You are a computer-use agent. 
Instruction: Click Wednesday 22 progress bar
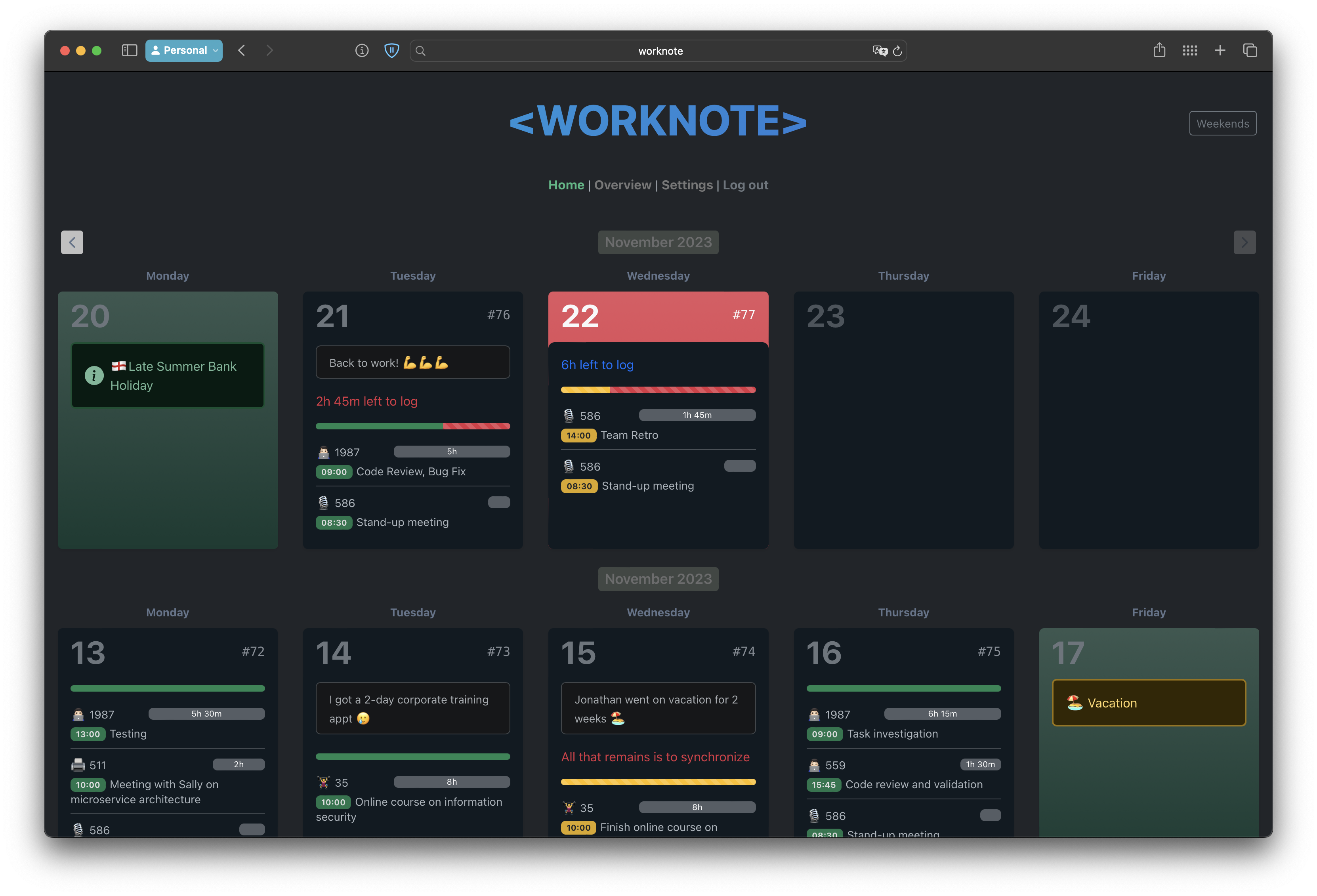658,390
